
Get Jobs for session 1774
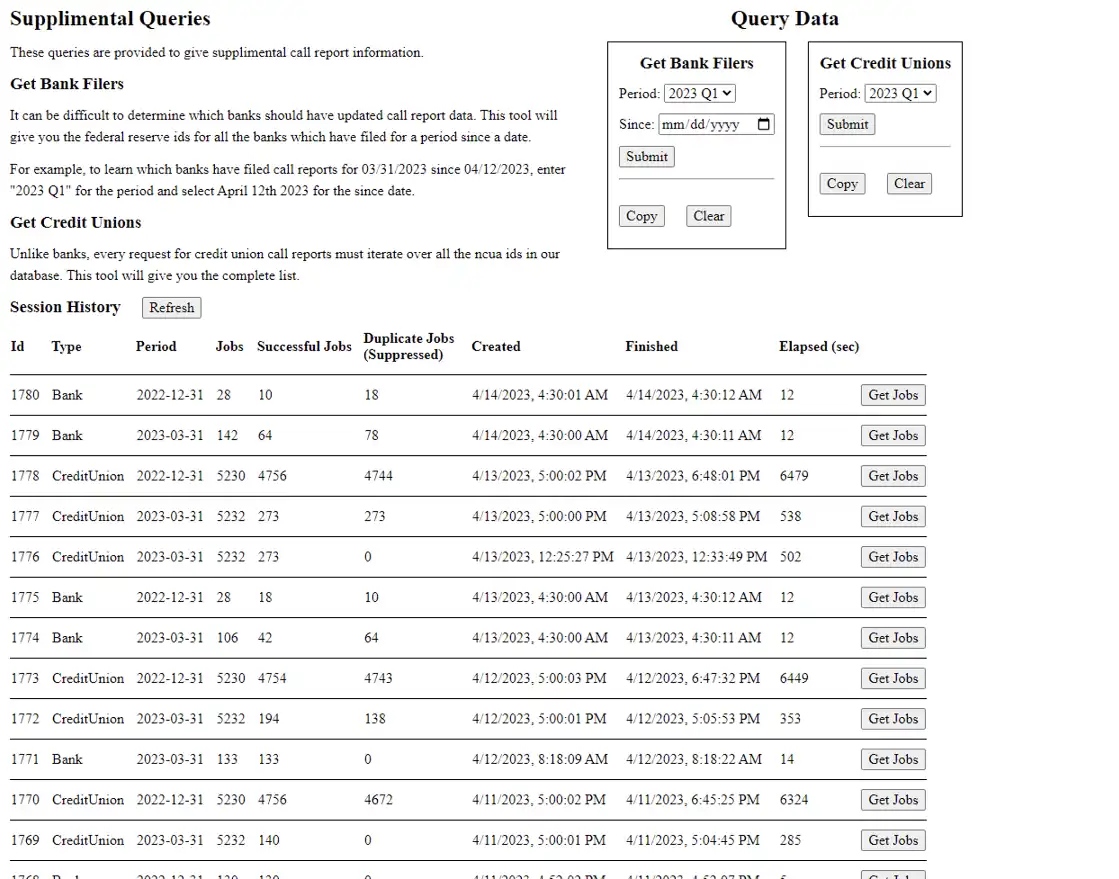tap(893, 638)
